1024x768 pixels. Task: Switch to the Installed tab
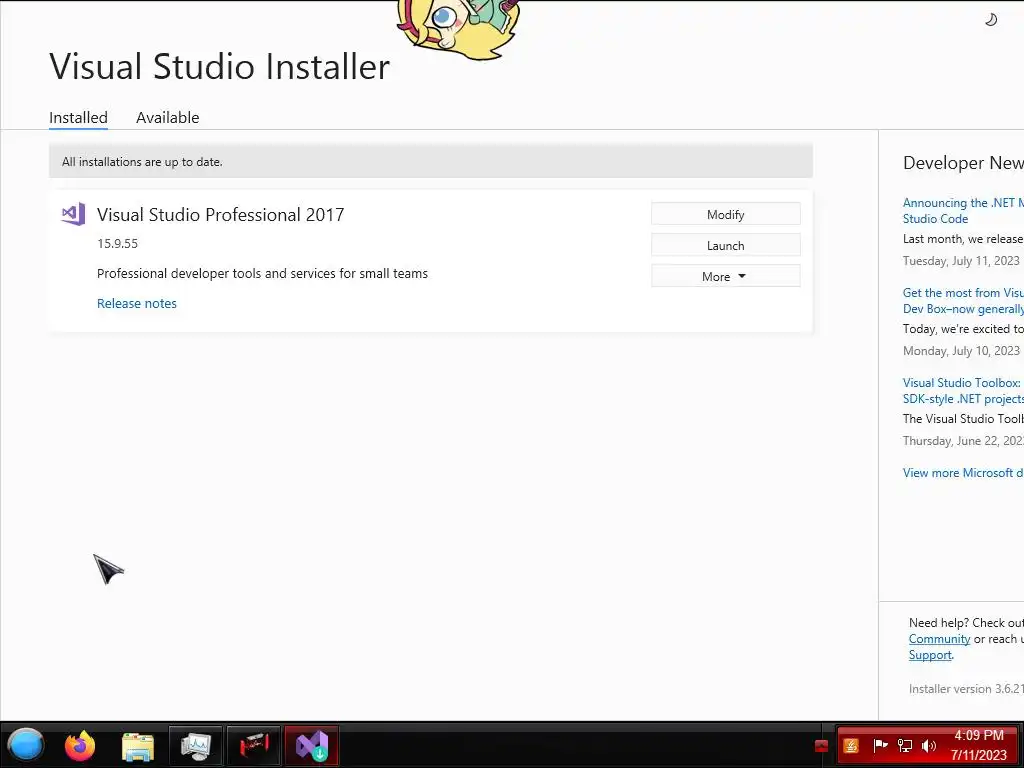78,118
